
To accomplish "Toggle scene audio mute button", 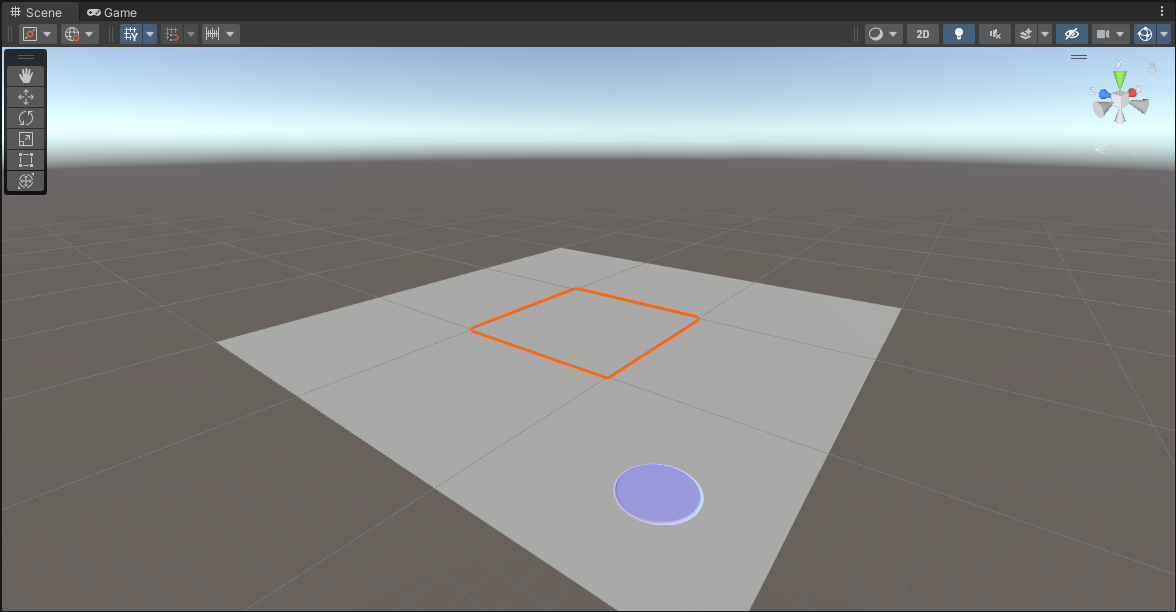I will pos(994,34).
